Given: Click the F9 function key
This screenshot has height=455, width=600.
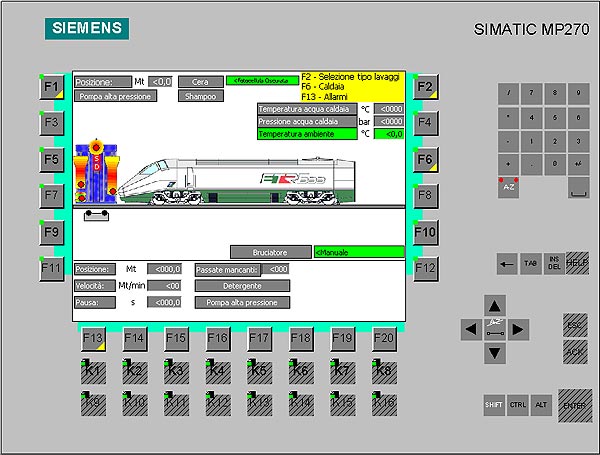Looking at the screenshot, I should coord(52,232).
